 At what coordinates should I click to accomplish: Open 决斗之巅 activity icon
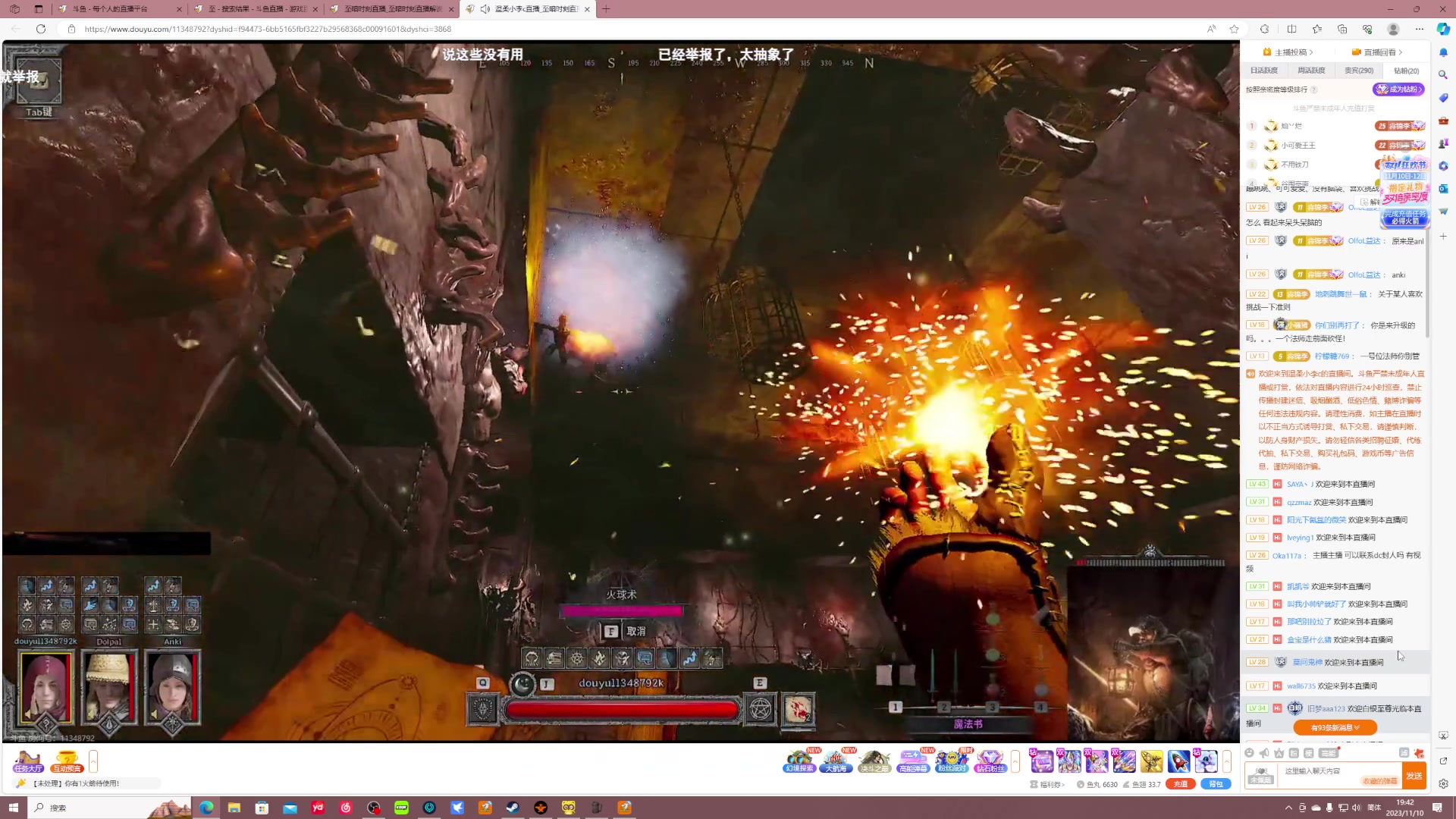click(x=874, y=761)
